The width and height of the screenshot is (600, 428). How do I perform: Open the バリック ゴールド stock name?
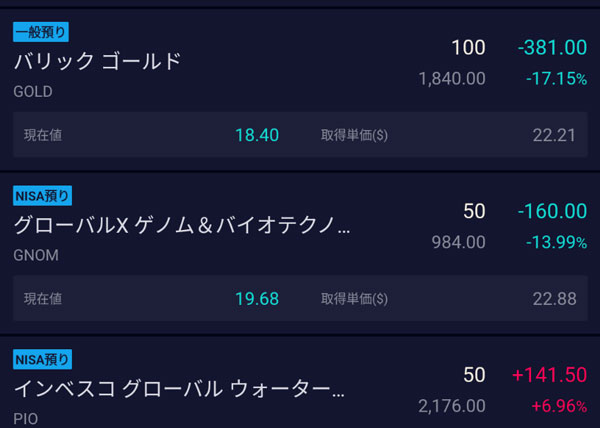(98, 61)
